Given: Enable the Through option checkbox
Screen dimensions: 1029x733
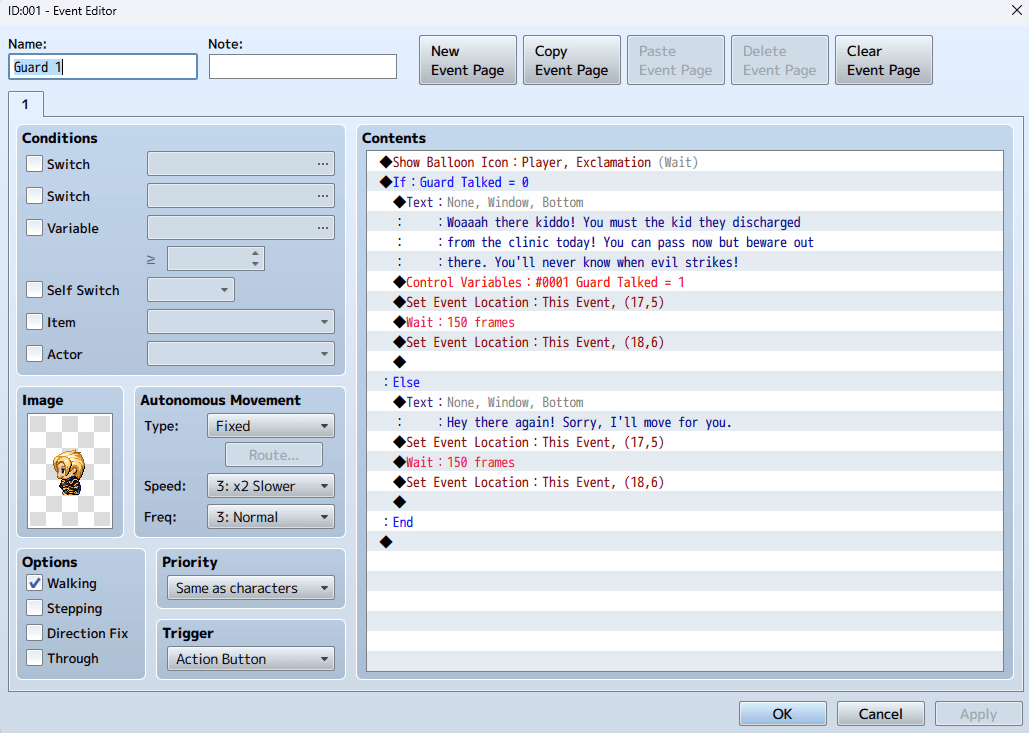Looking at the screenshot, I should [x=35, y=658].
